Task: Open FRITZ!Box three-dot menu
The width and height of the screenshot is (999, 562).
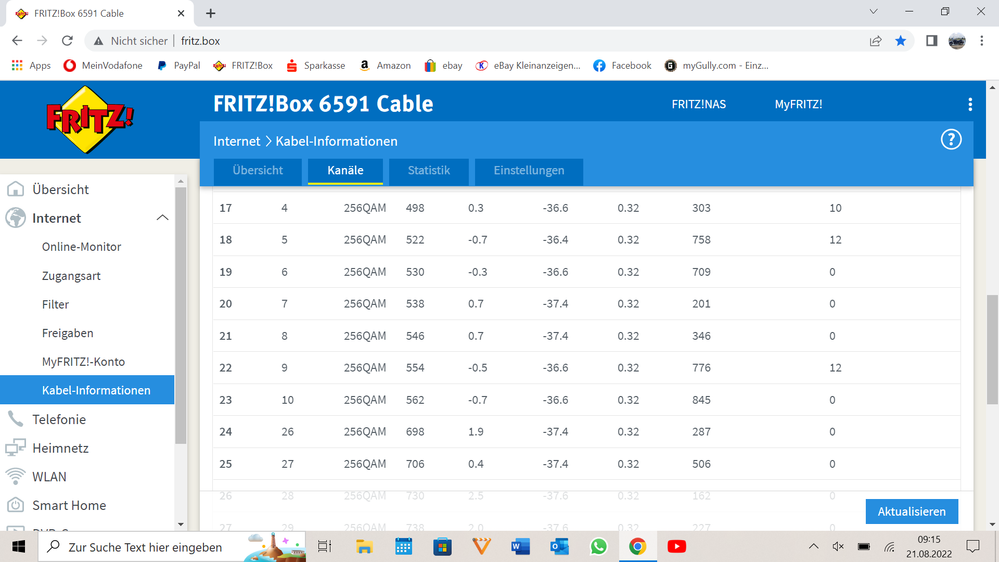Action: [x=970, y=104]
